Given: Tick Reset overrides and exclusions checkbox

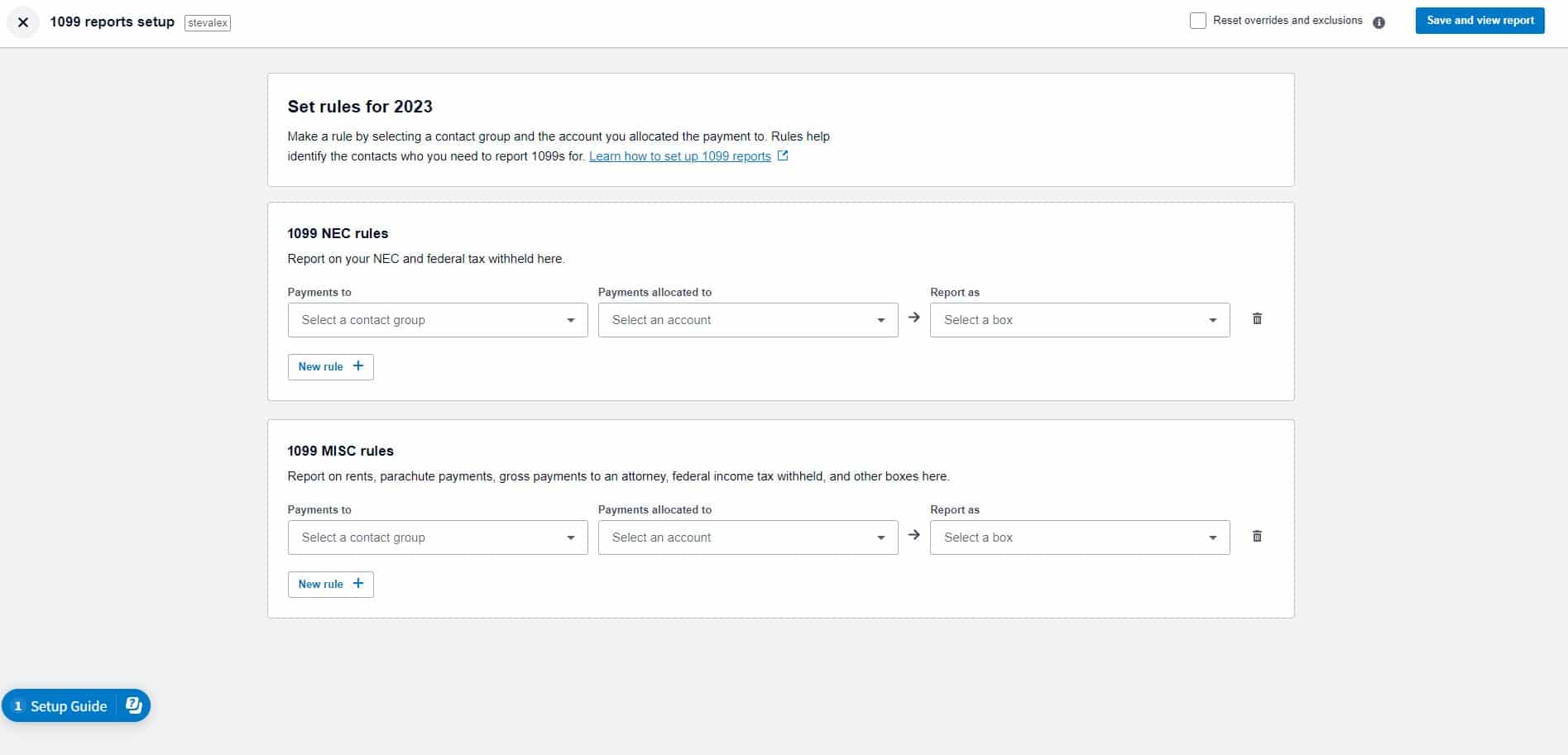Looking at the screenshot, I should click(x=1198, y=21).
